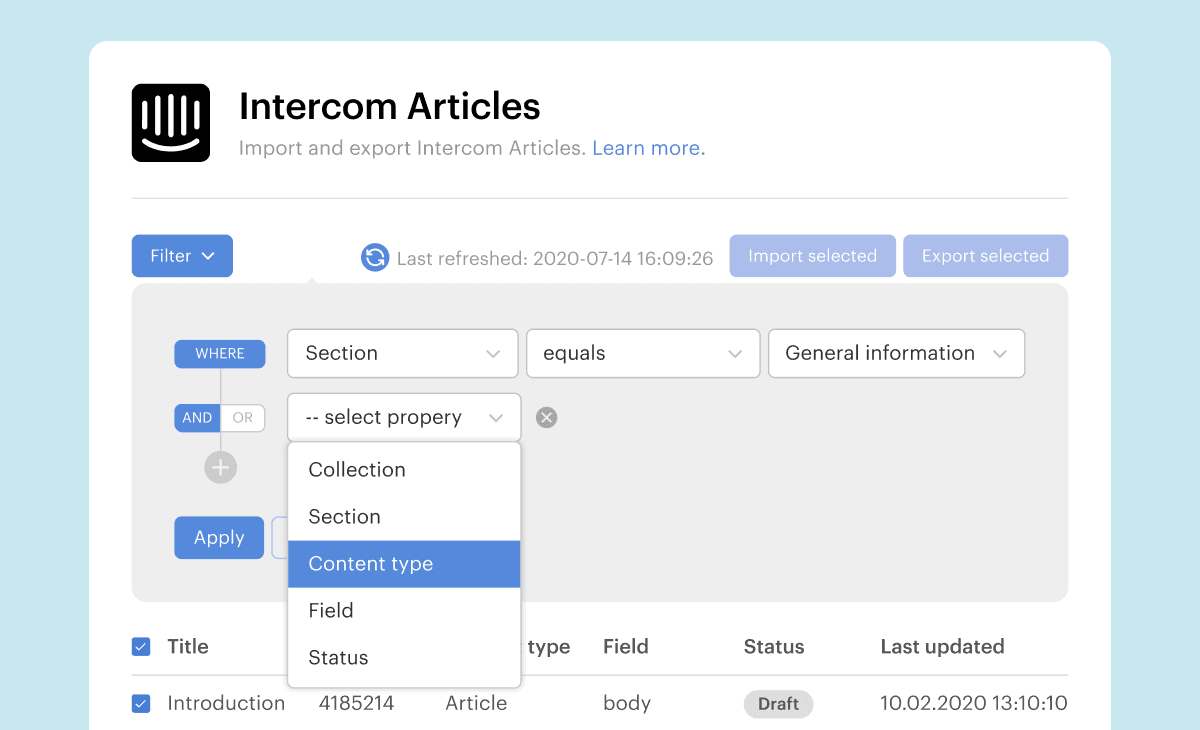Open the Filter dropdown button

(182, 256)
